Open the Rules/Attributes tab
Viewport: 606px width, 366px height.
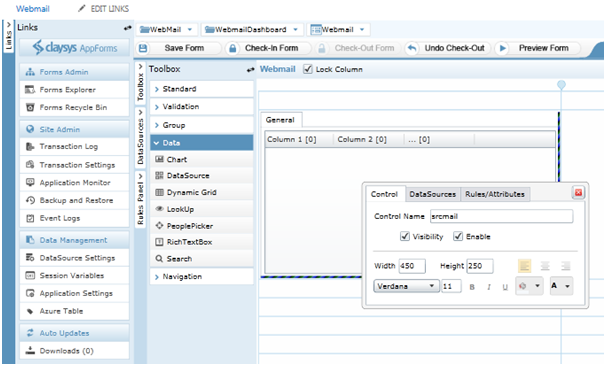[x=495, y=194]
